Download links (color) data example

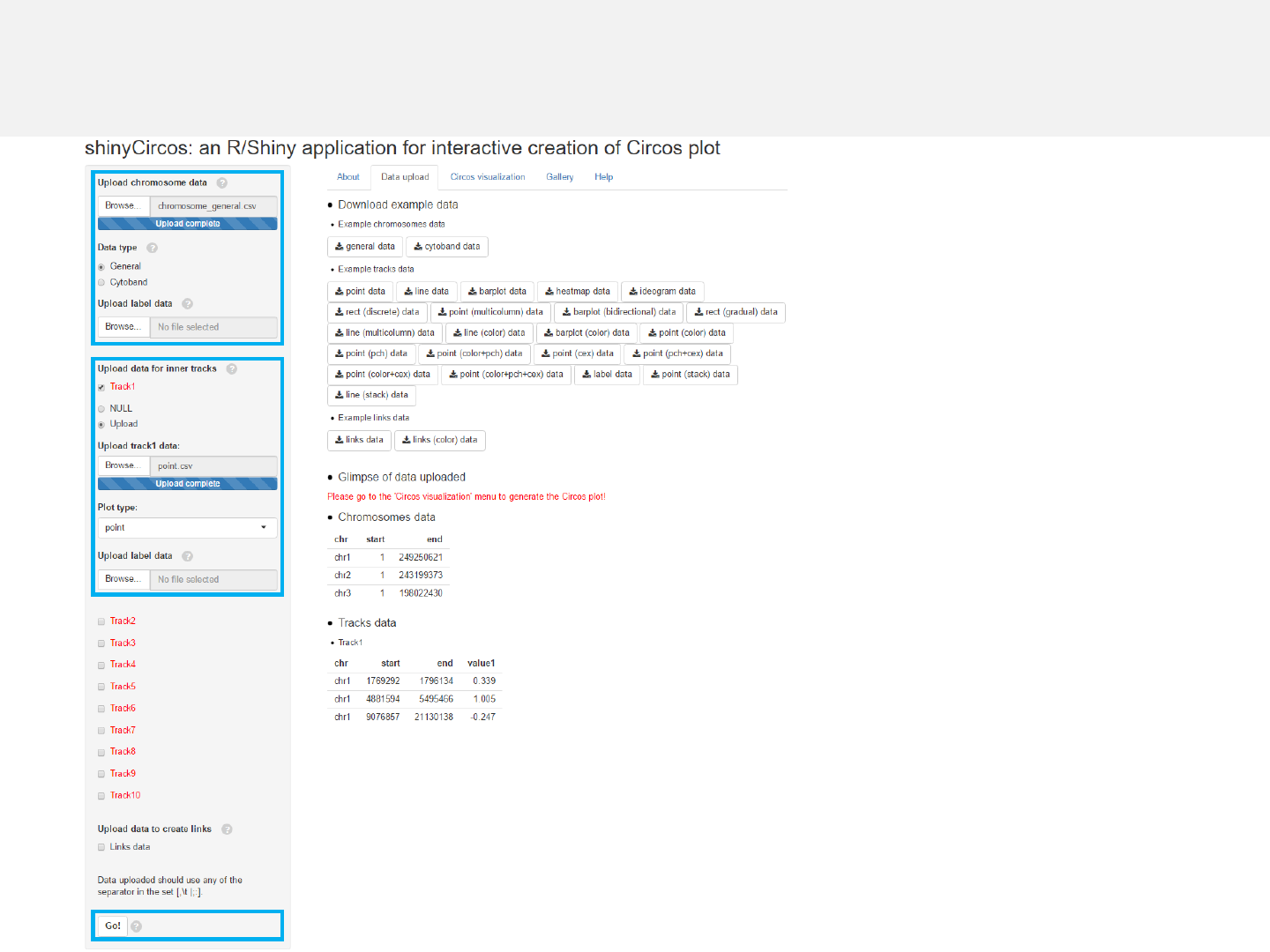point(440,440)
